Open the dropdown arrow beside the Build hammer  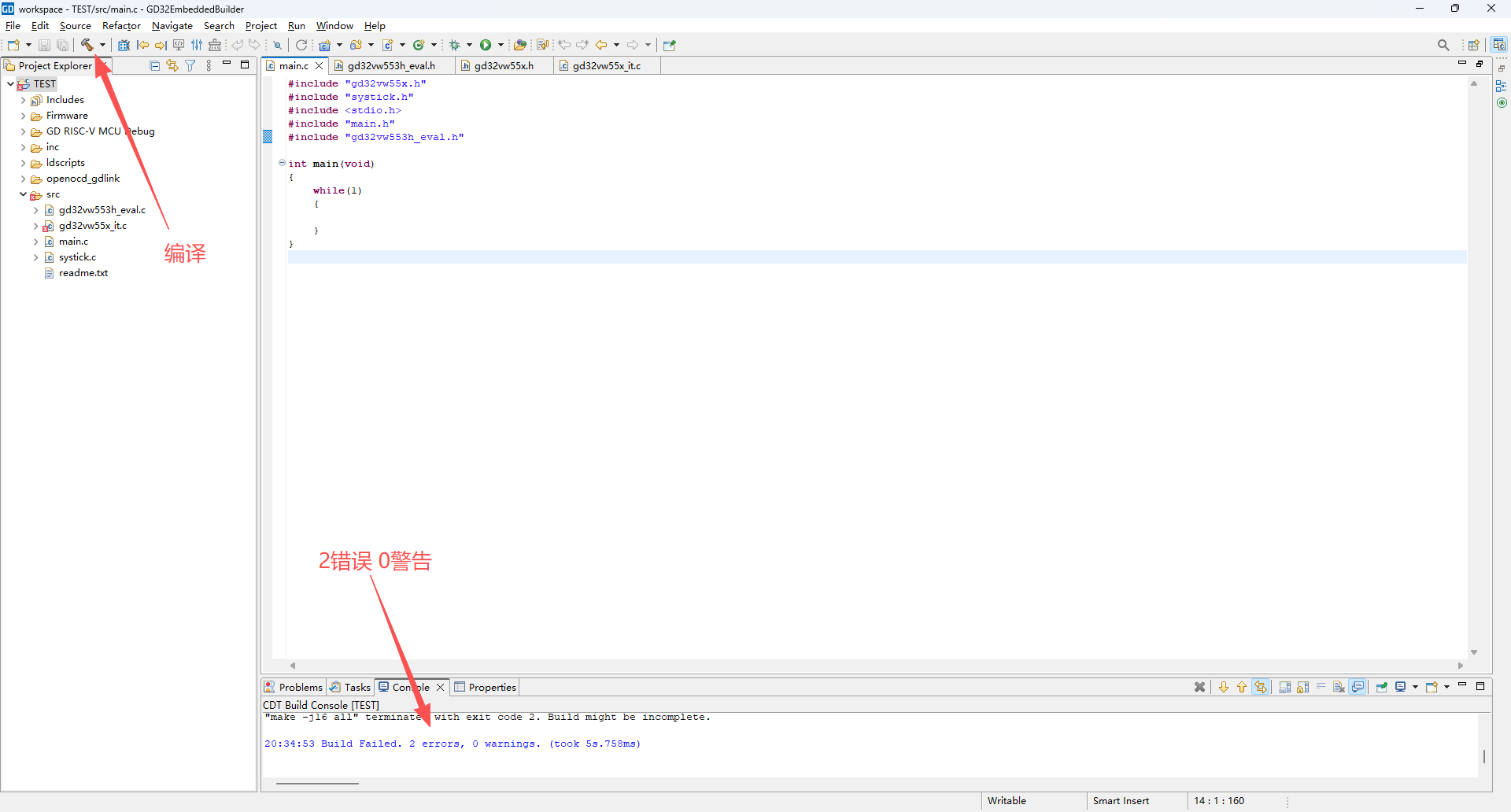[x=102, y=45]
